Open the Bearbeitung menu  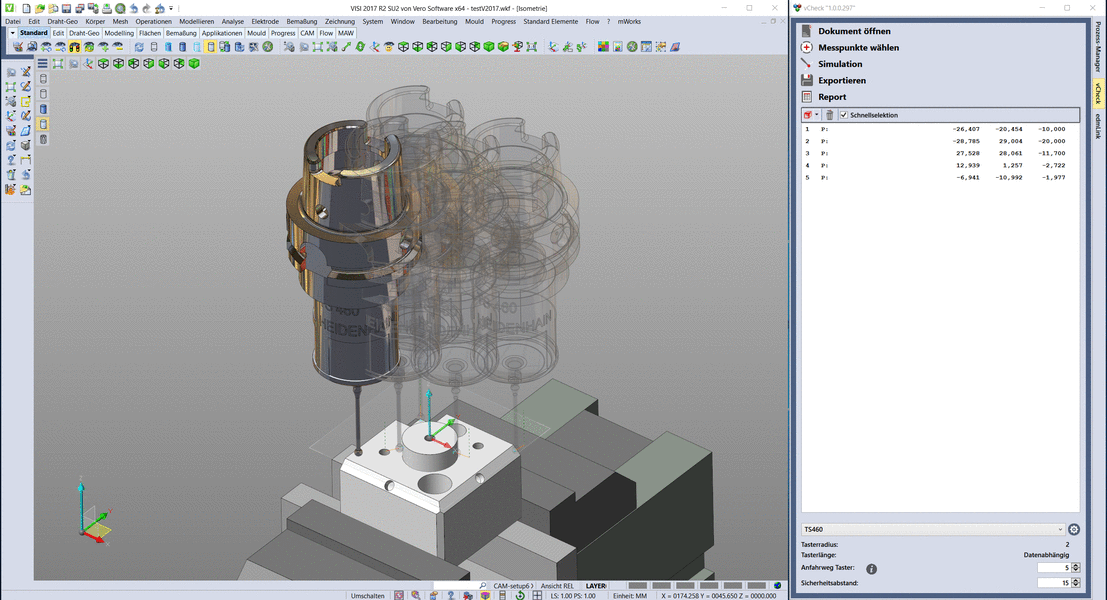point(440,22)
